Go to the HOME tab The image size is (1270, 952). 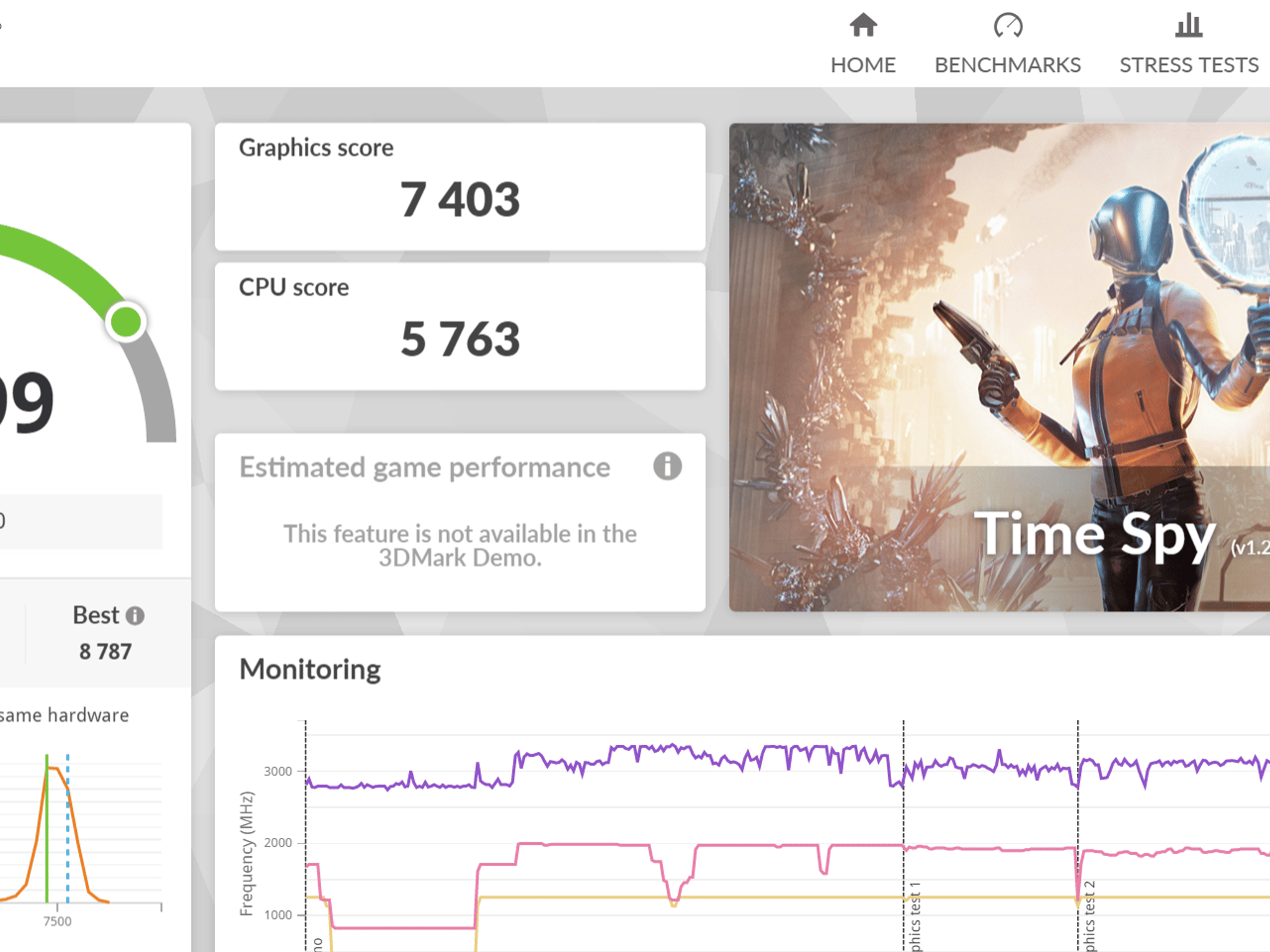point(863,64)
